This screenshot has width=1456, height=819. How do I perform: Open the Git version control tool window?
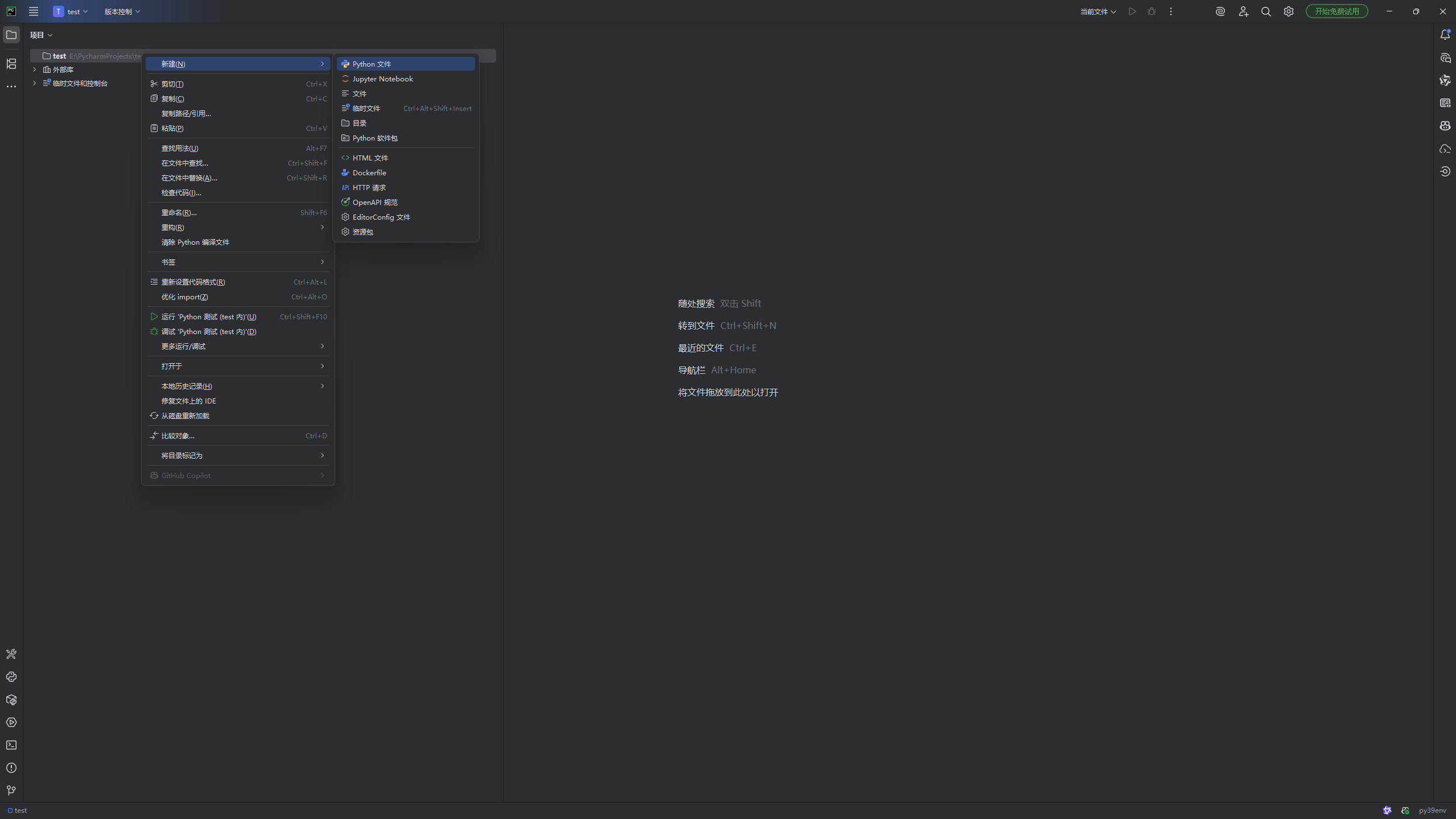[11, 791]
